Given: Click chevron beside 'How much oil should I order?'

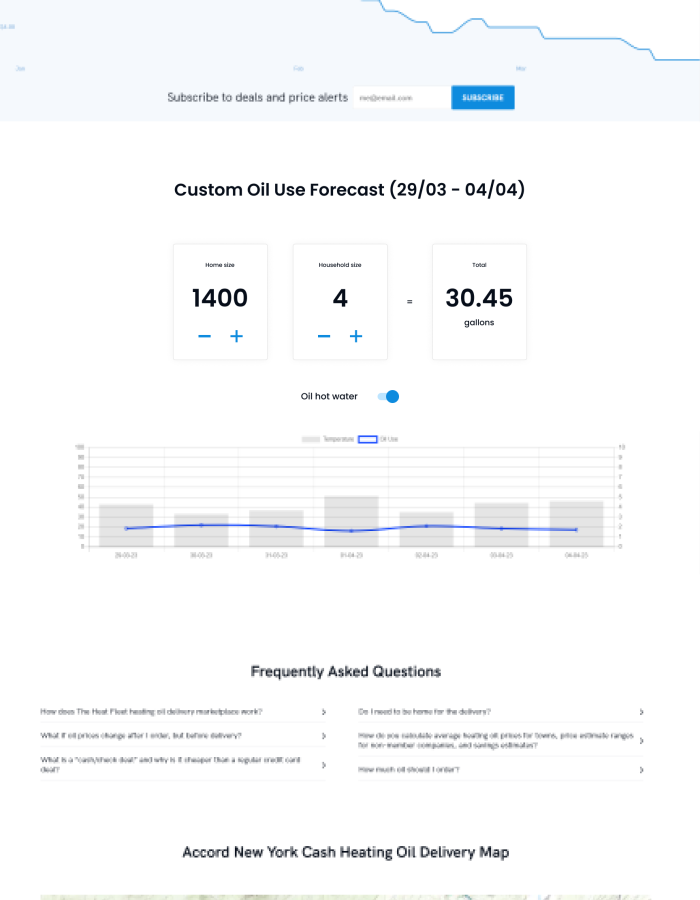Looking at the screenshot, I should (641, 770).
